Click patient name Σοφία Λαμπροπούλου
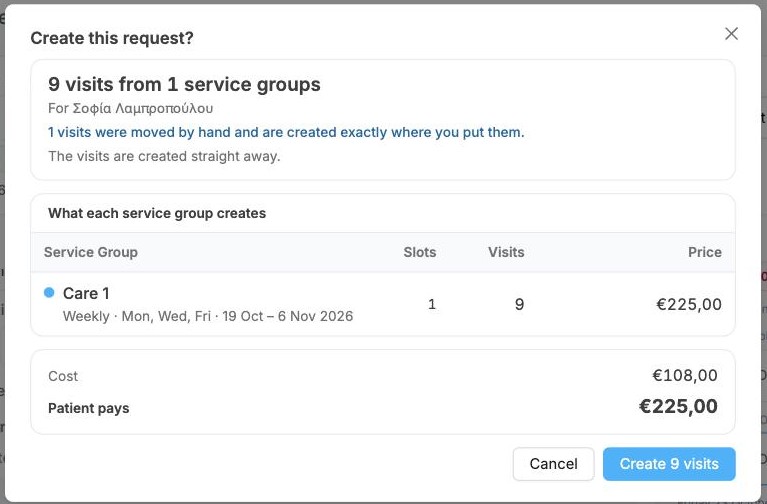767x504 pixels. 143,108
